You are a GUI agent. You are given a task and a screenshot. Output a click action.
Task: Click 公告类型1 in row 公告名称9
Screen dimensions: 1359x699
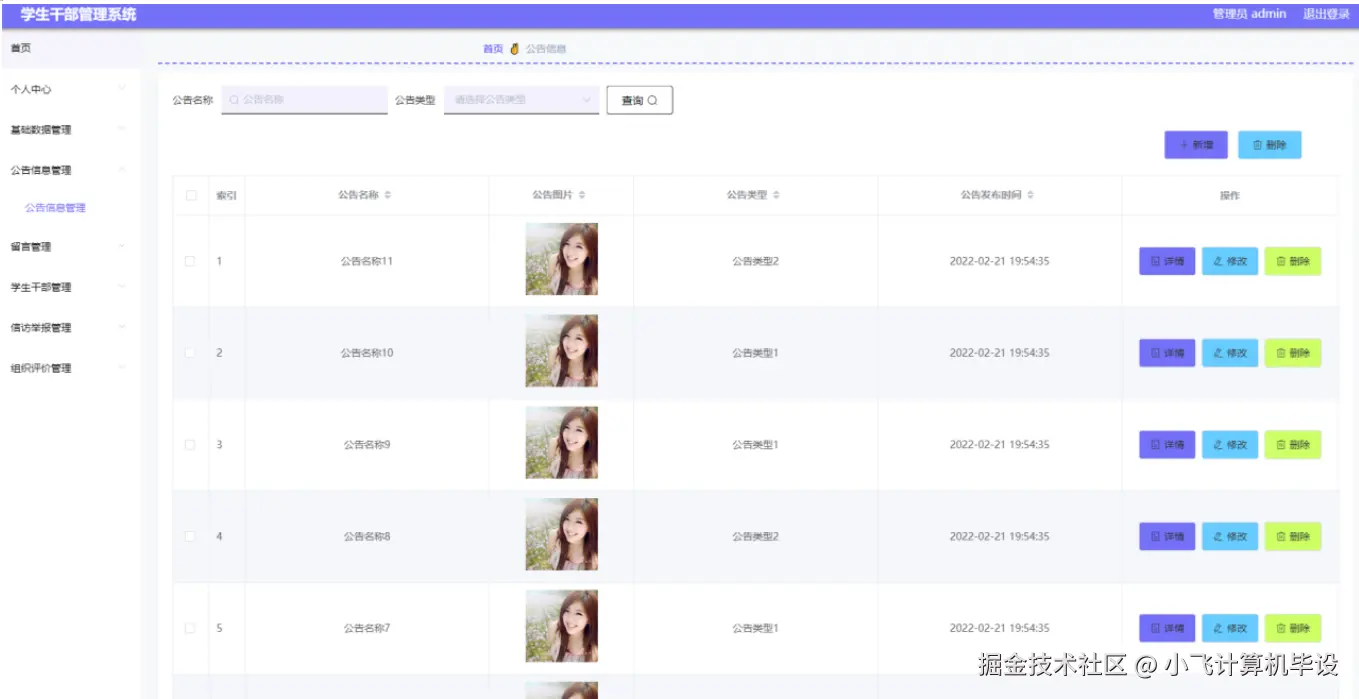pyautogui.click(x=755, y=445)
